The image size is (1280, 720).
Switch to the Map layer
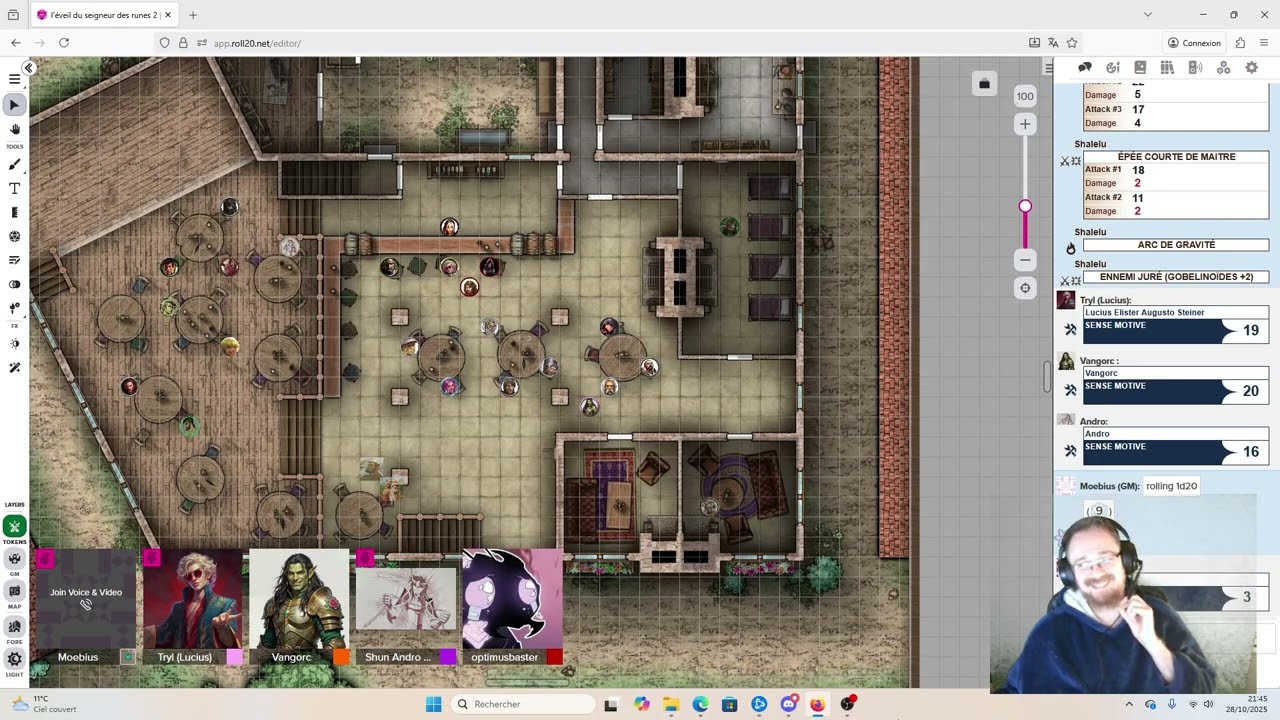[x=15, y=591]
